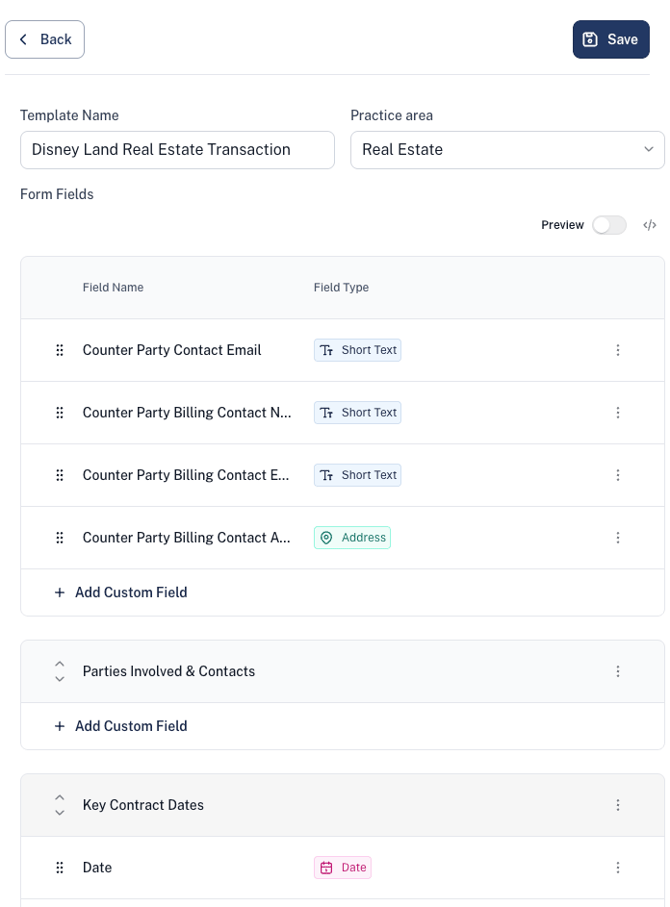Image resolution: width=670 pixels, height=907 pixels.
Task: Open options menu for Parties Involved & Contacts
Action: [618, 671]
